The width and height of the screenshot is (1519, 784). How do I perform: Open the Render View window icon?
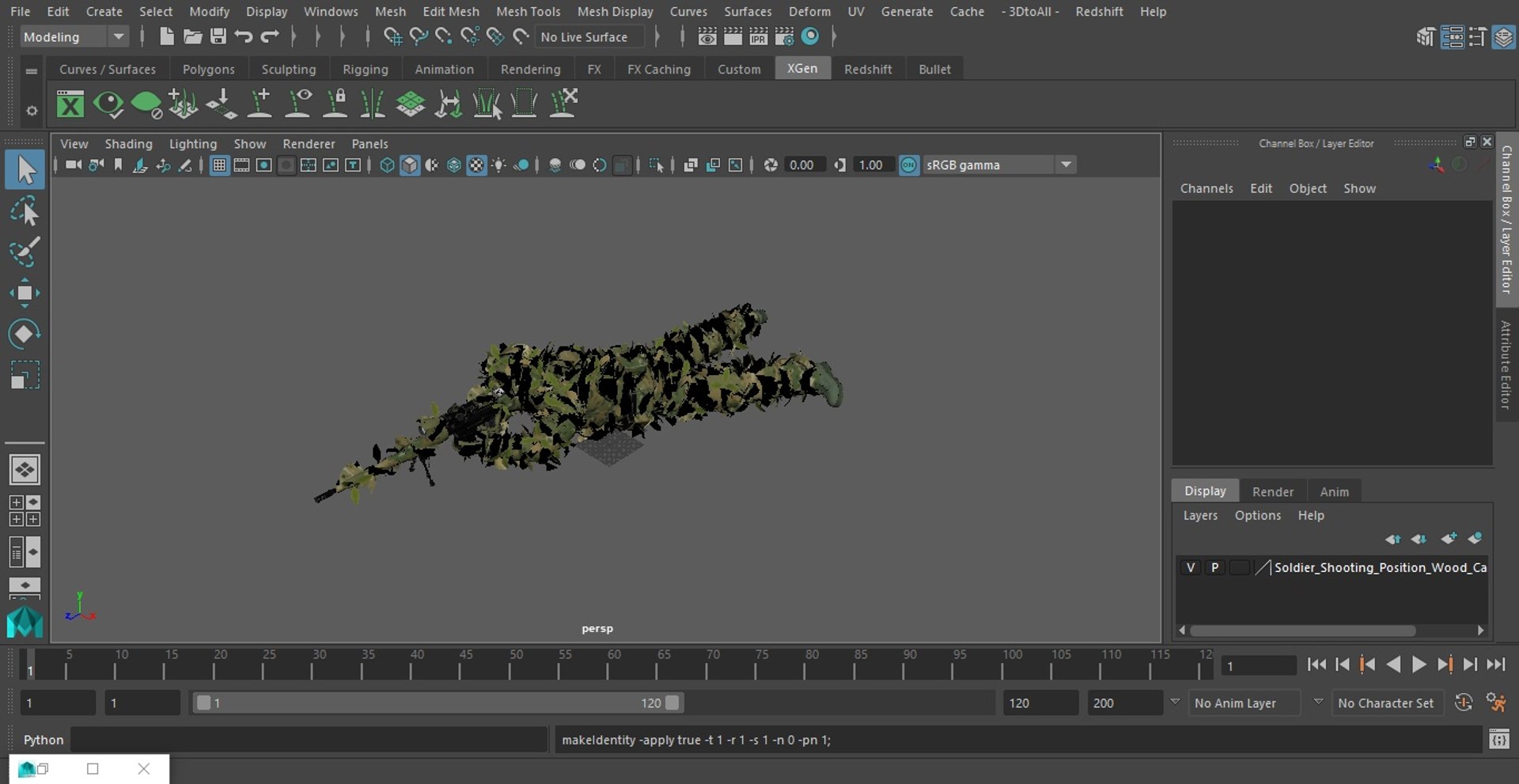coord(707,36)
